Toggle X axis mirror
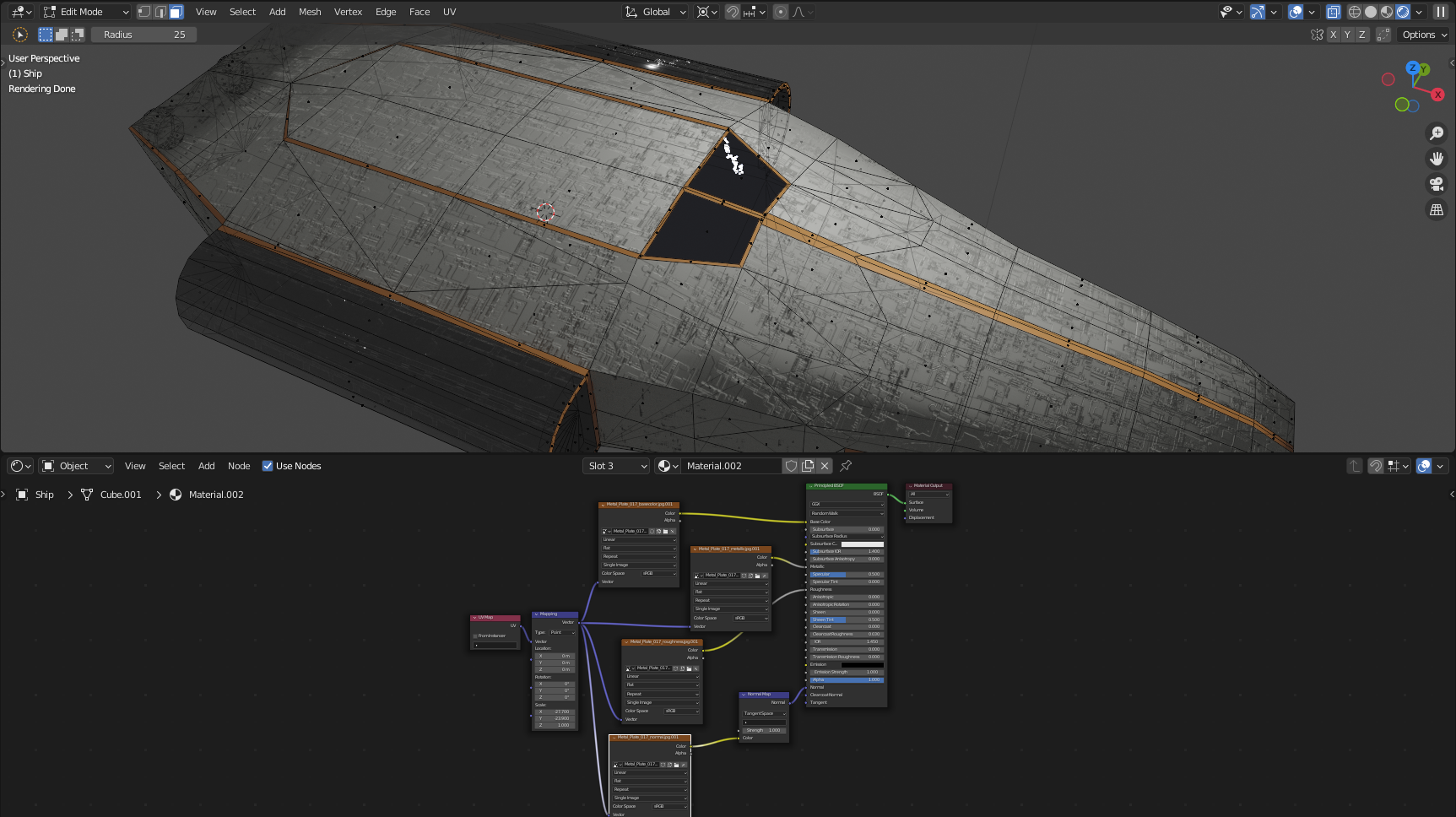 [1333, 35]
